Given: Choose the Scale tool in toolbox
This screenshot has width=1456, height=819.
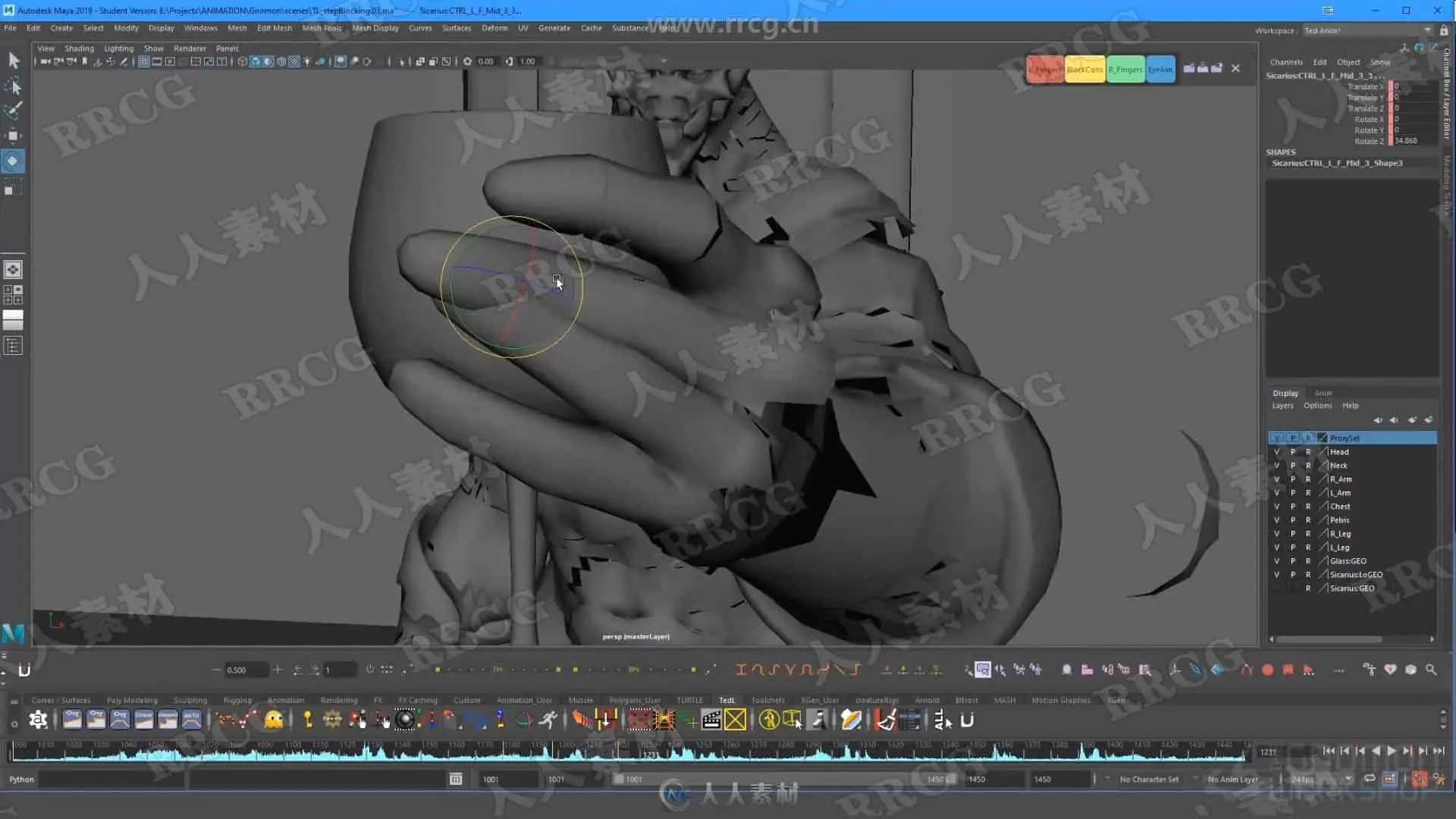Looking at the screenshot, I should pyautogui.click(x=13, y=187).
